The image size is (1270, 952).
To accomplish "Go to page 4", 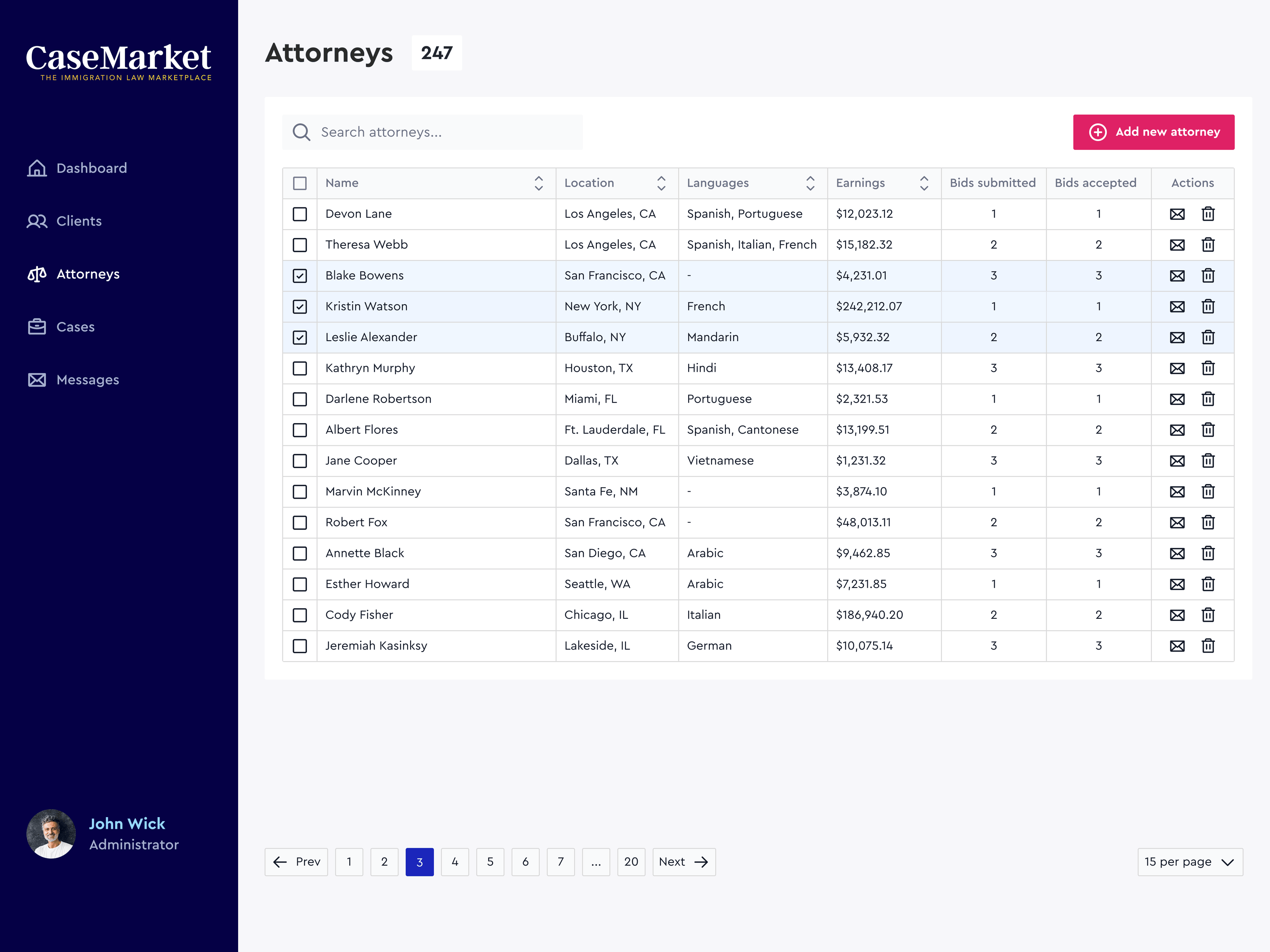I will tap(455, 862).
